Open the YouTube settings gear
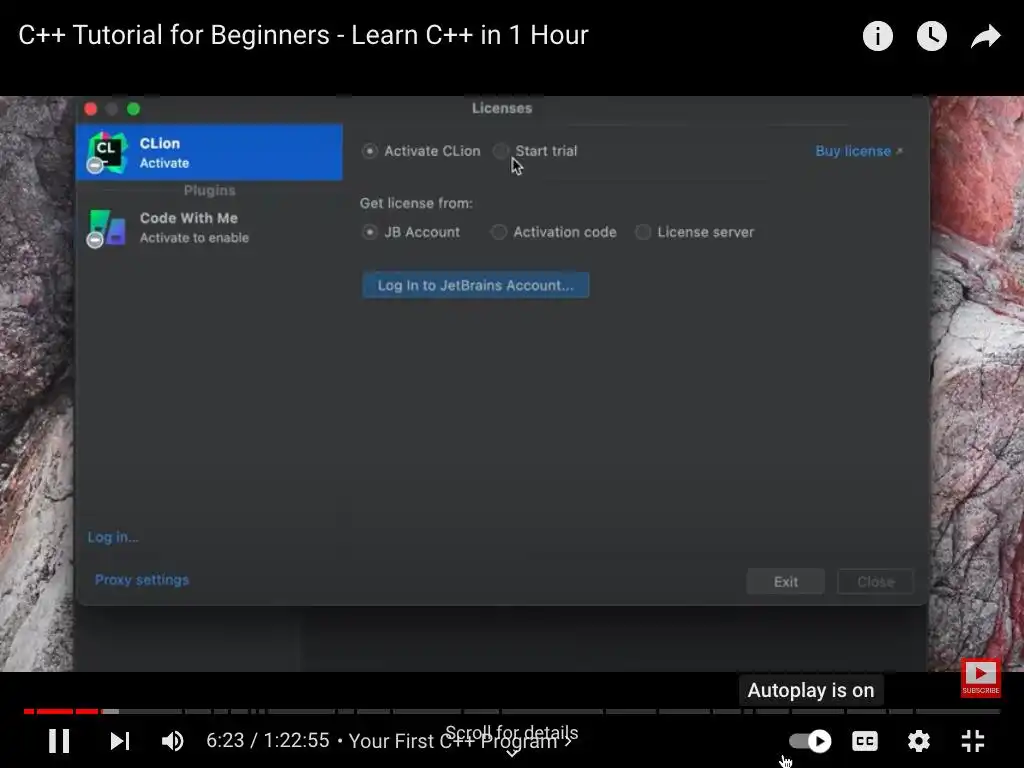Image resolution: width=1024 pixels, height=768 pixels. 919,741
